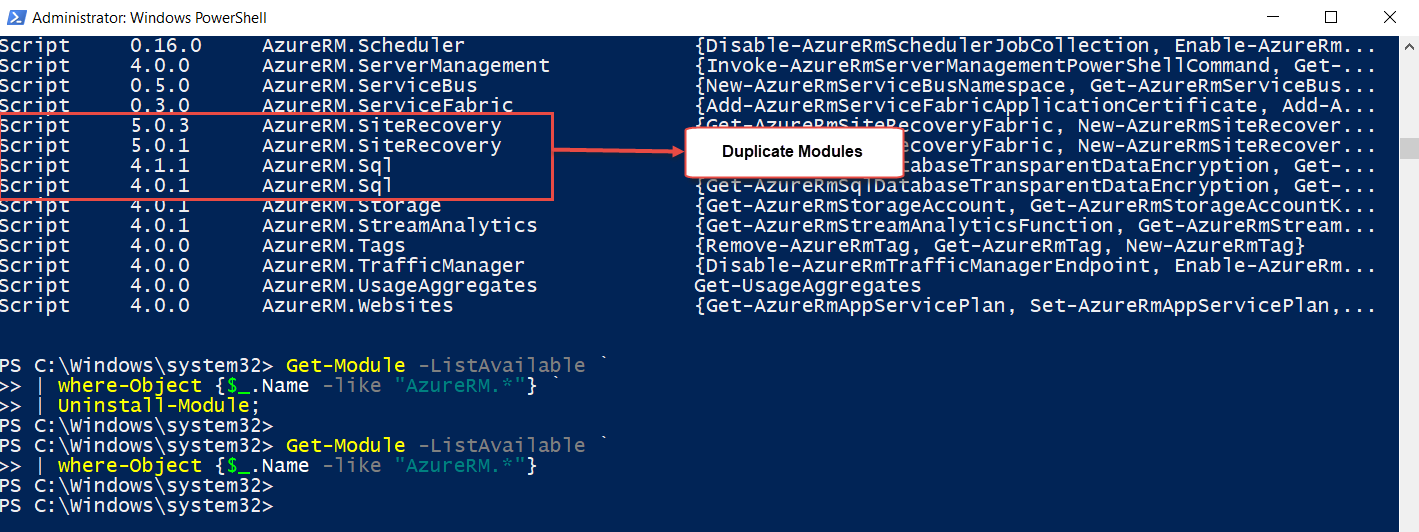Click the Uninstall-Module command text
The image size is (1419, 532).
coord(154,406)
